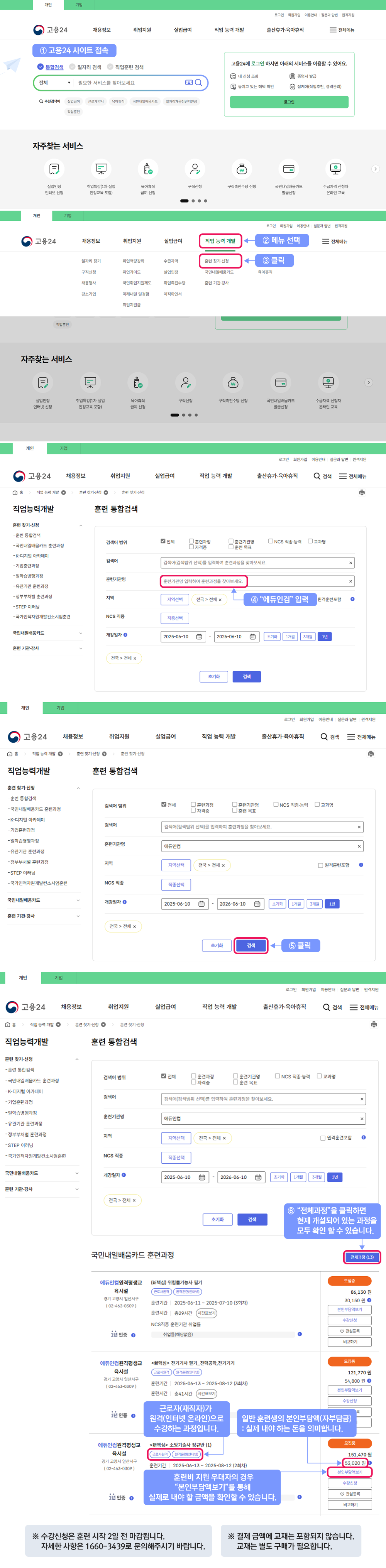Screen dimensions: 386x1568
Task: Click 관심등록 heart for the 위험물기능사 필기 course
Action: 349,1331
